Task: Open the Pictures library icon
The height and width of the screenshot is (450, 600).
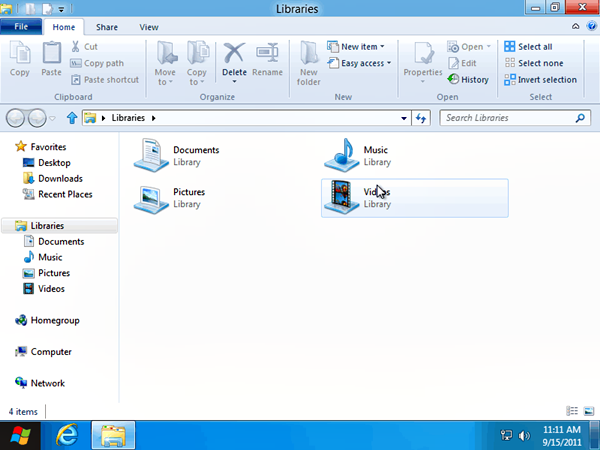Action: [152, 197]
